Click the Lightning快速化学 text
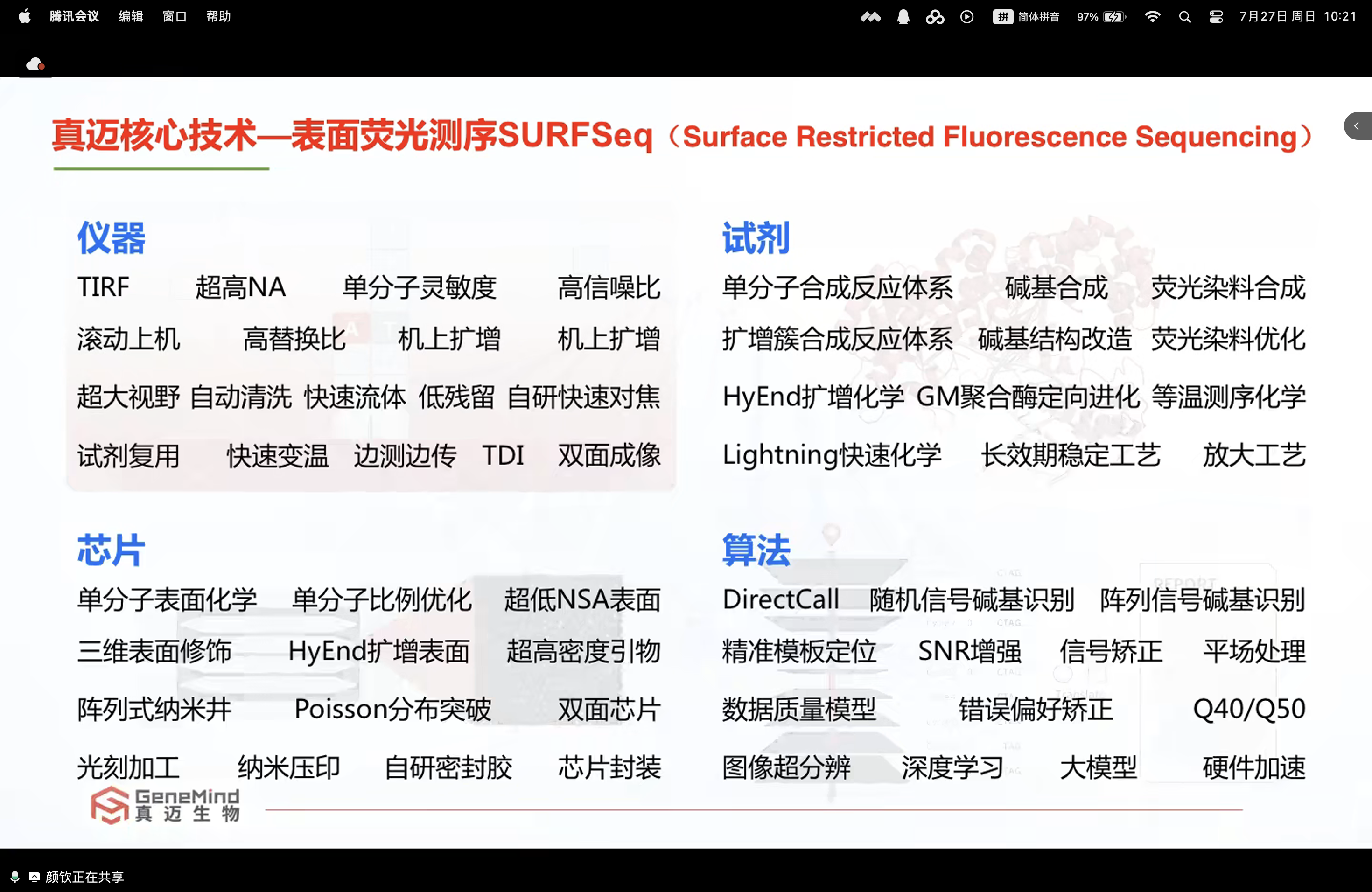Image resolution: width=1372 pixels, height=892 pixels. [x=832, y=456]
